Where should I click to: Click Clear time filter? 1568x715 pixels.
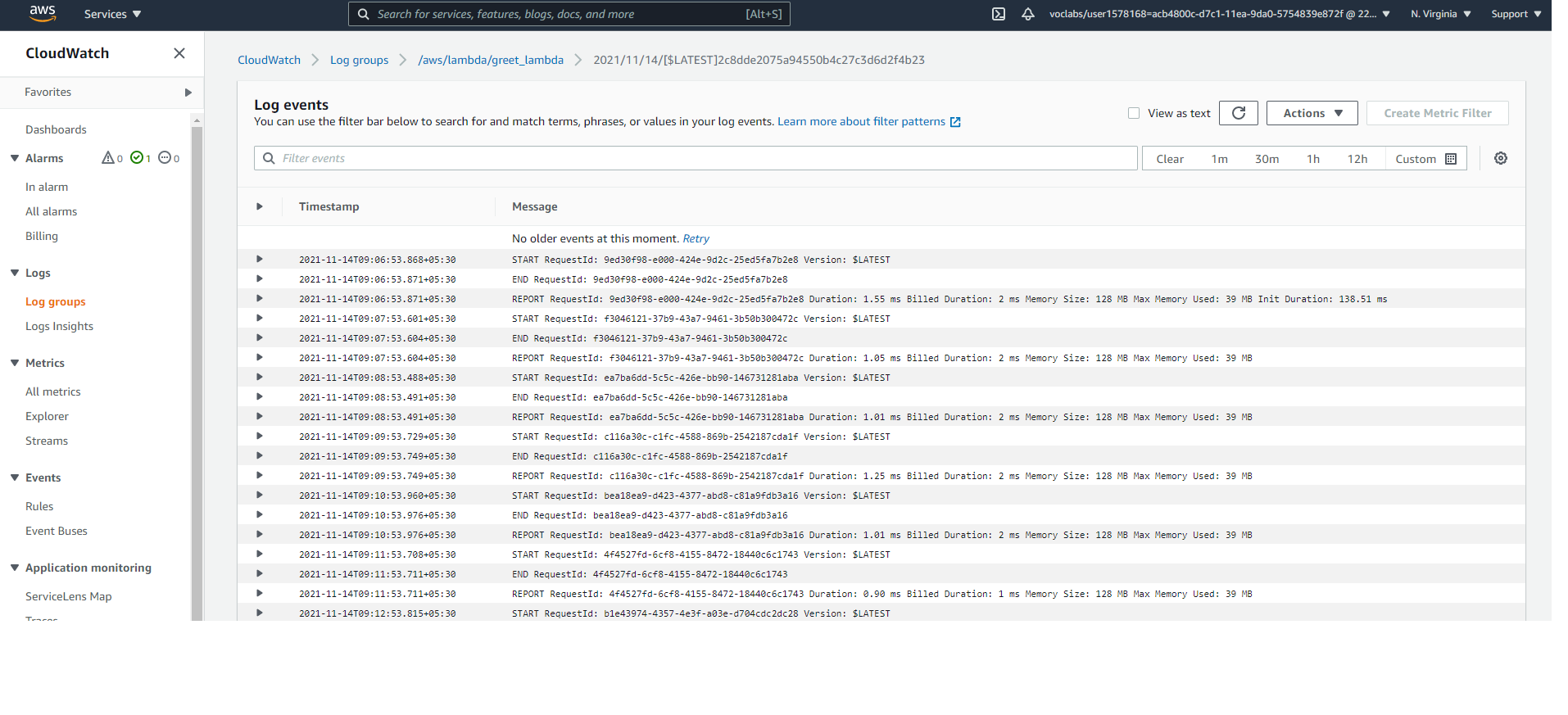(x=1170, y=159)
